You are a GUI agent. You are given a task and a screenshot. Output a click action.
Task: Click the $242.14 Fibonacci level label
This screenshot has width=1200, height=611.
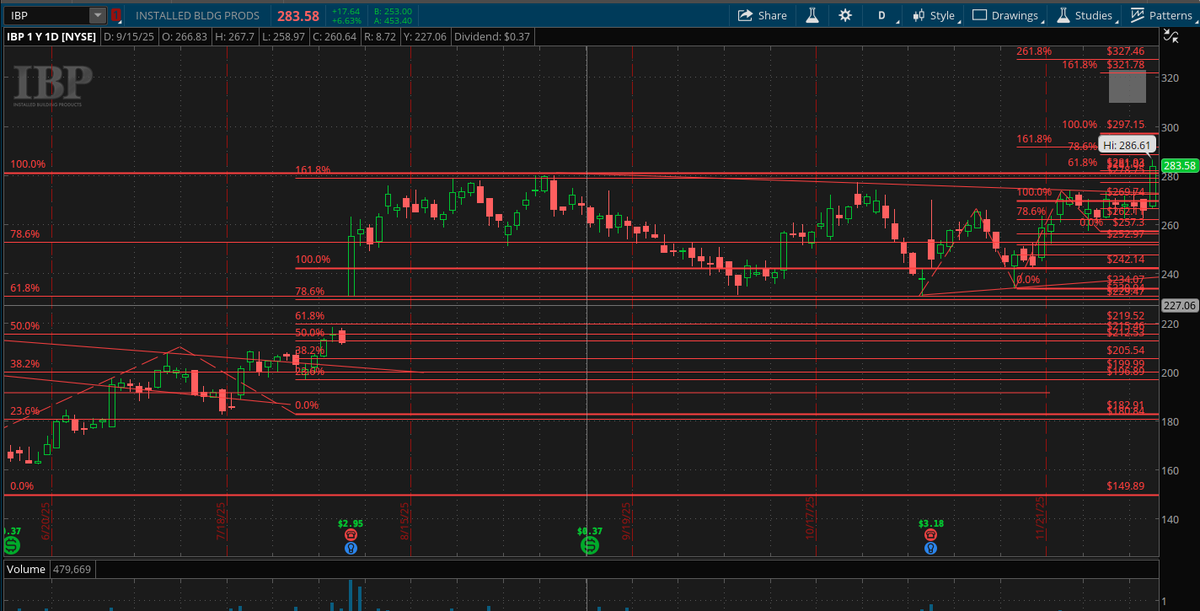click(1125, 259)
